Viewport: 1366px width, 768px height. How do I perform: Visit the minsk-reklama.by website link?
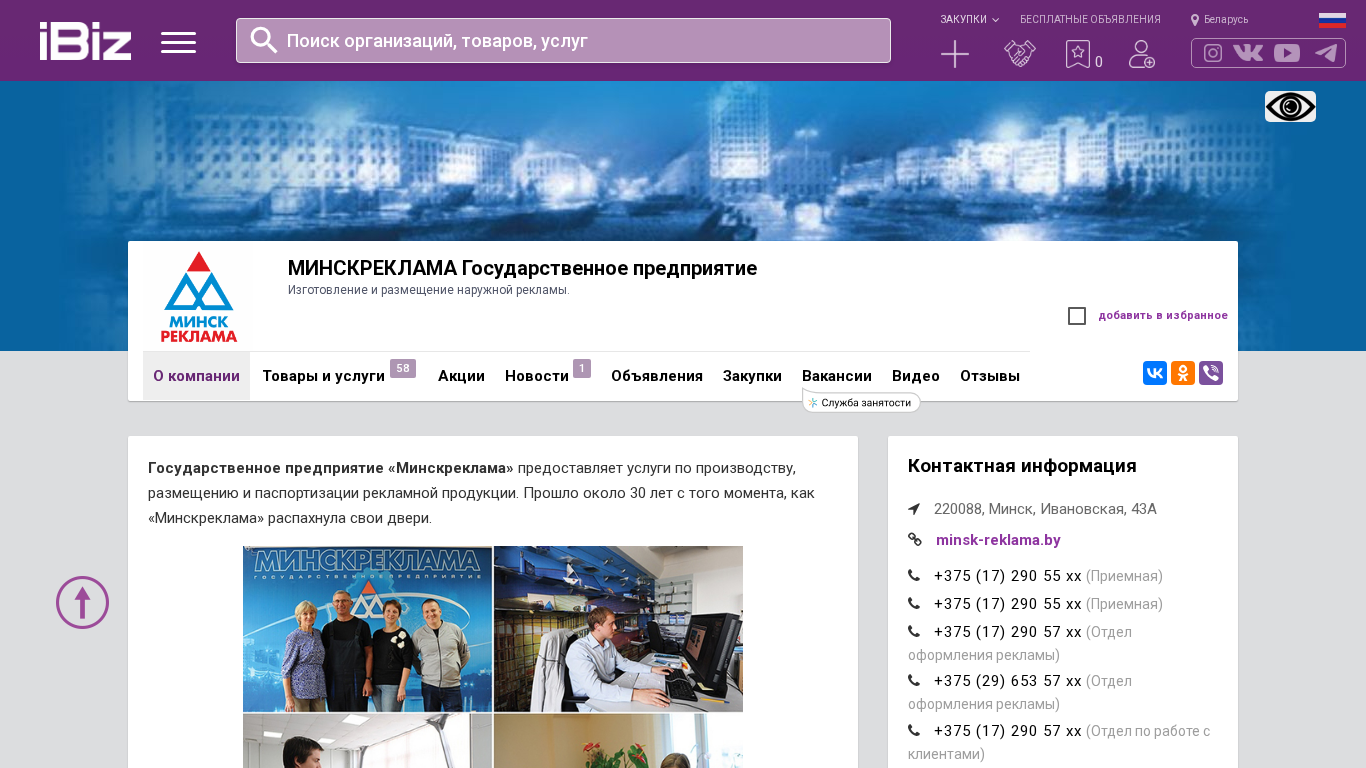pos(998,540)
